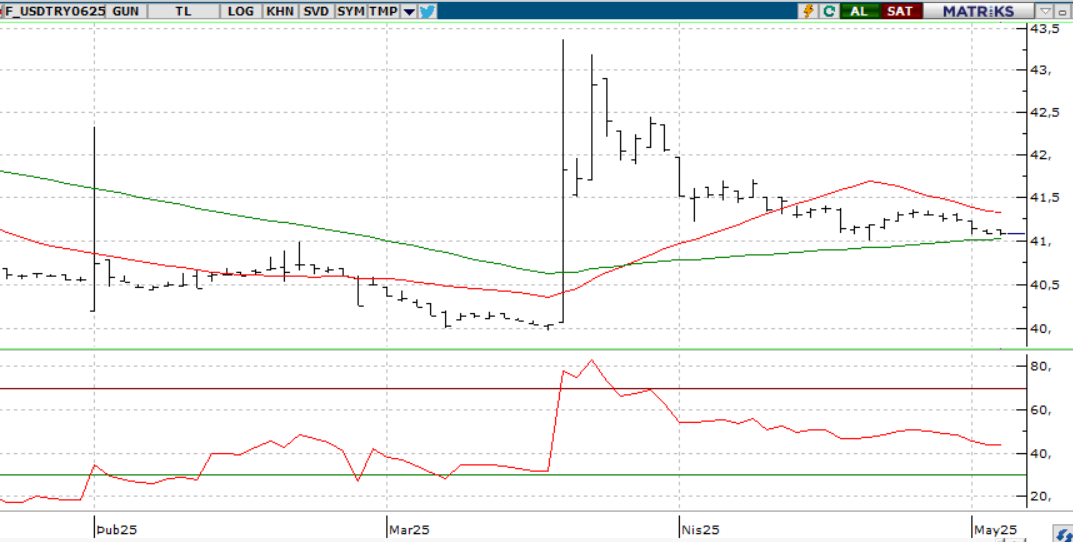Open the triangle window menu at top right
Viewport: 1073px width, 542px height.
coord(1046,11)
